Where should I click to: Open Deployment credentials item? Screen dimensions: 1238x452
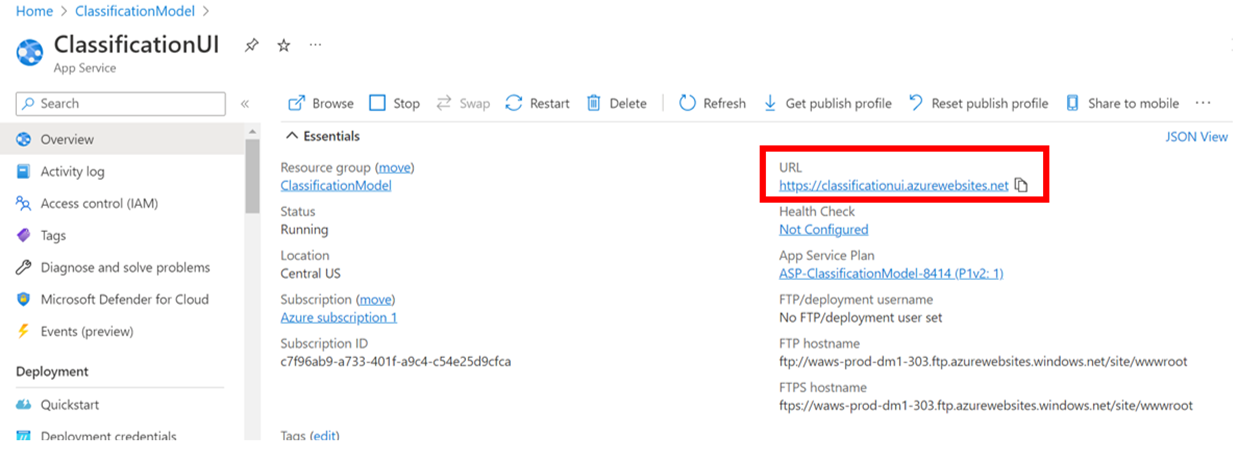[122, 436]
